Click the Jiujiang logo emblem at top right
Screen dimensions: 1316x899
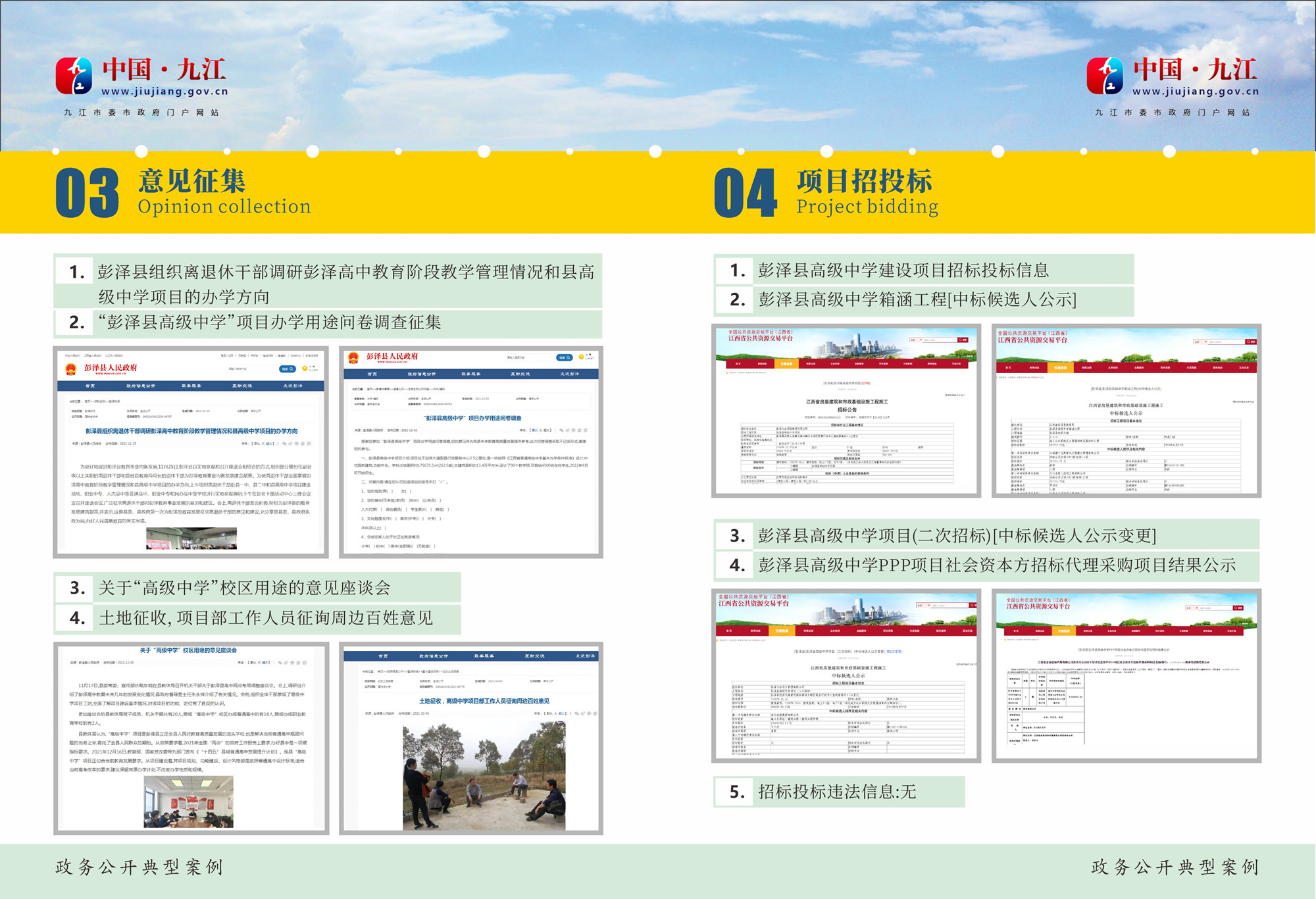tap(1105, 76)
